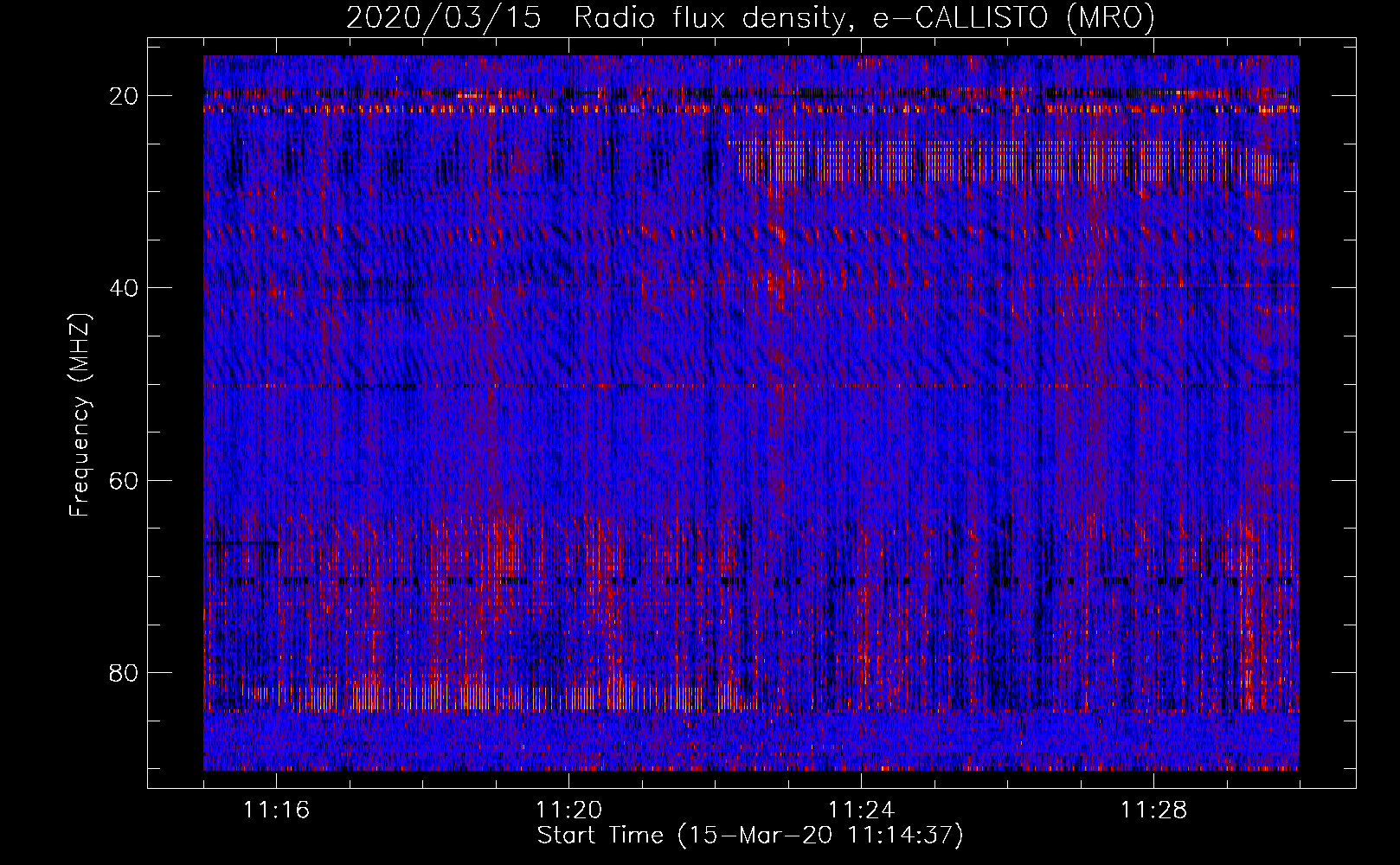1400x865 pixels.
Task: Click the "Start Time (15-Mar-20 11:14:37)" label
Action: point(750,836)
